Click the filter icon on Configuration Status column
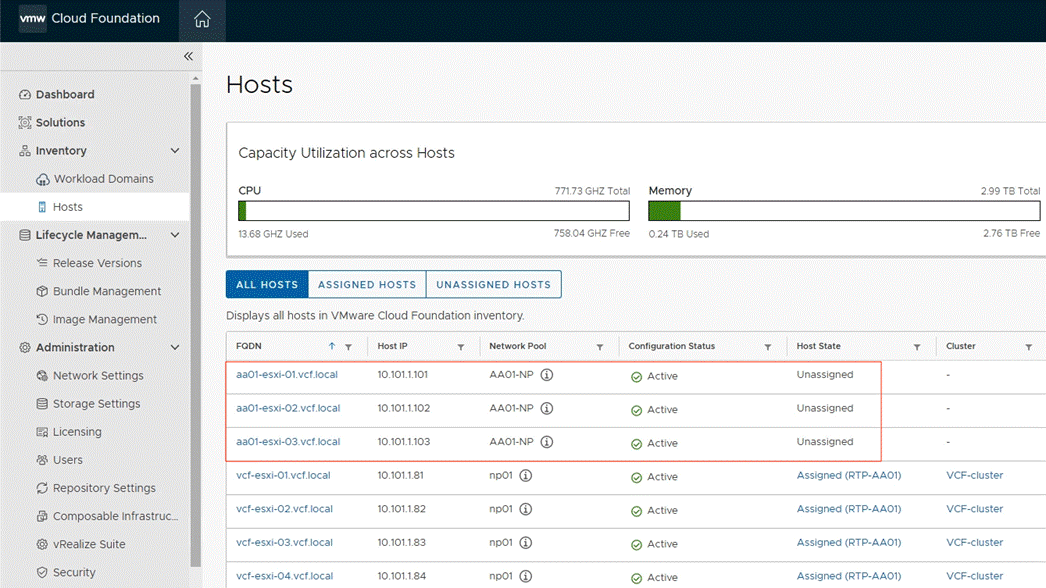Screen dimensions: 1046x588 [x=769, y=345]
